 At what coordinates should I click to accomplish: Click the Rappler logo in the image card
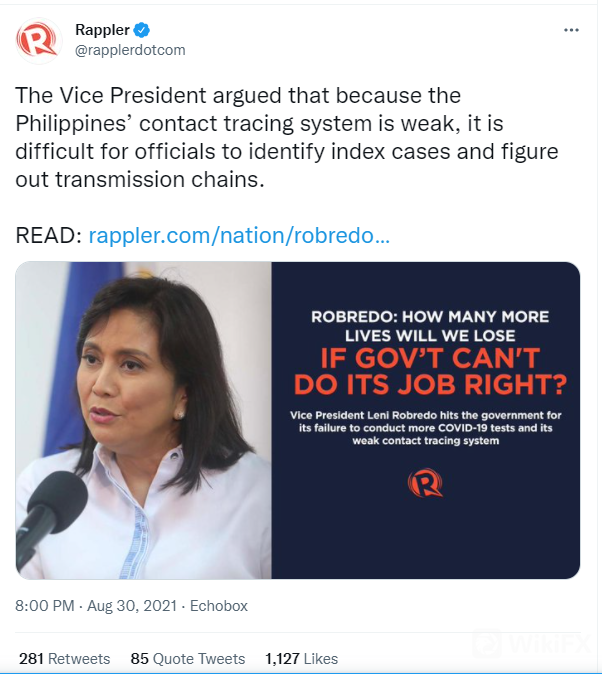(425, 484)
